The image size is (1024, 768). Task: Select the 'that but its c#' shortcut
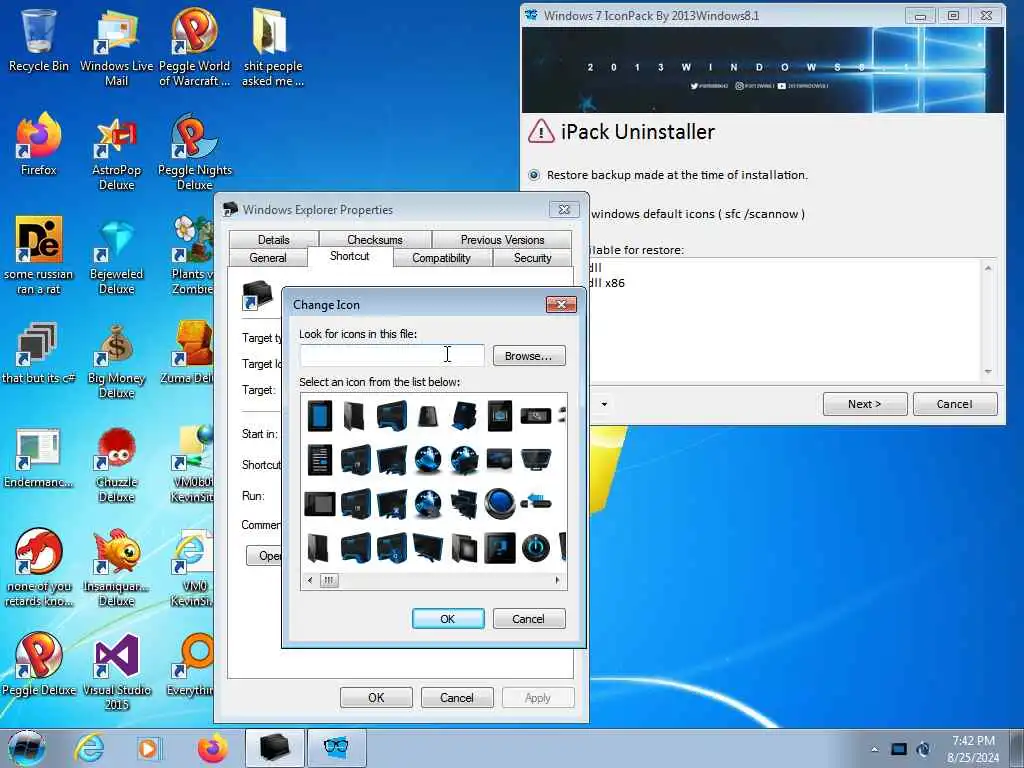39,353
